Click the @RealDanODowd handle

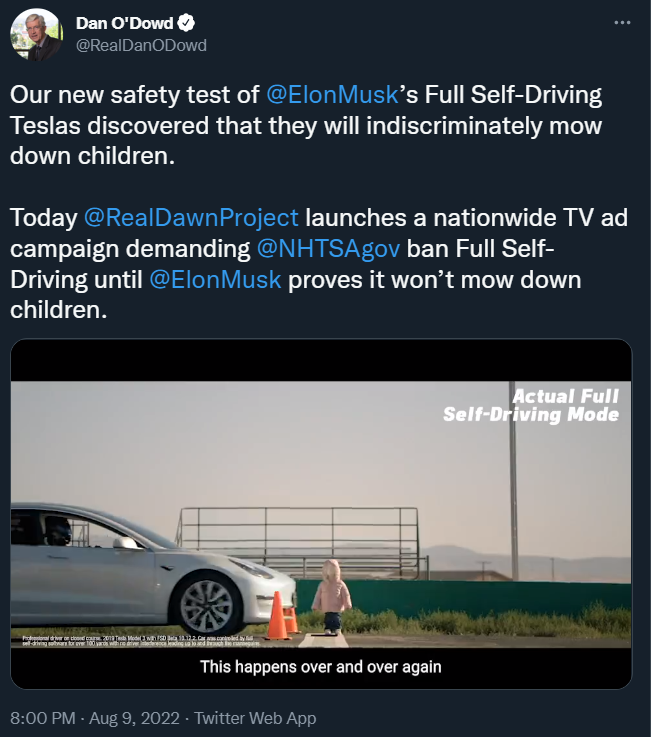pos(142,46)
